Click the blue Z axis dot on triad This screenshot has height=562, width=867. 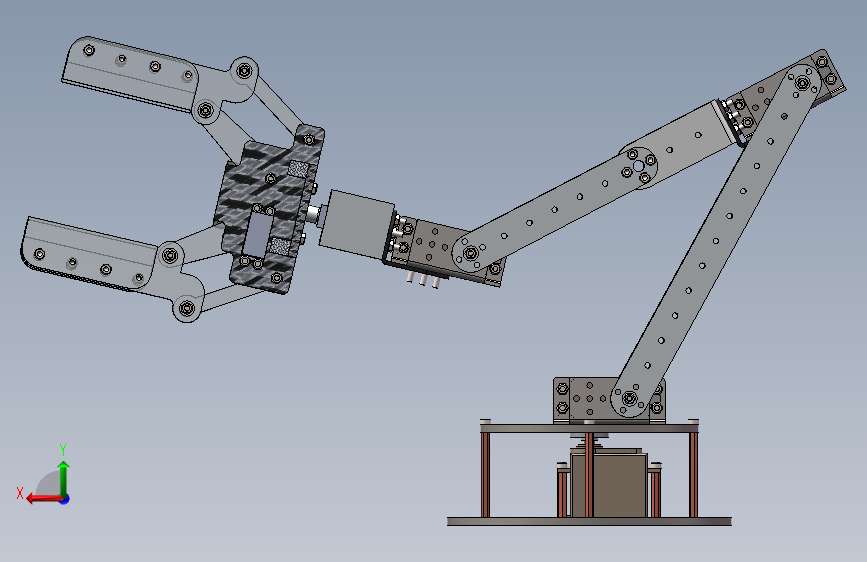[65, 499]
